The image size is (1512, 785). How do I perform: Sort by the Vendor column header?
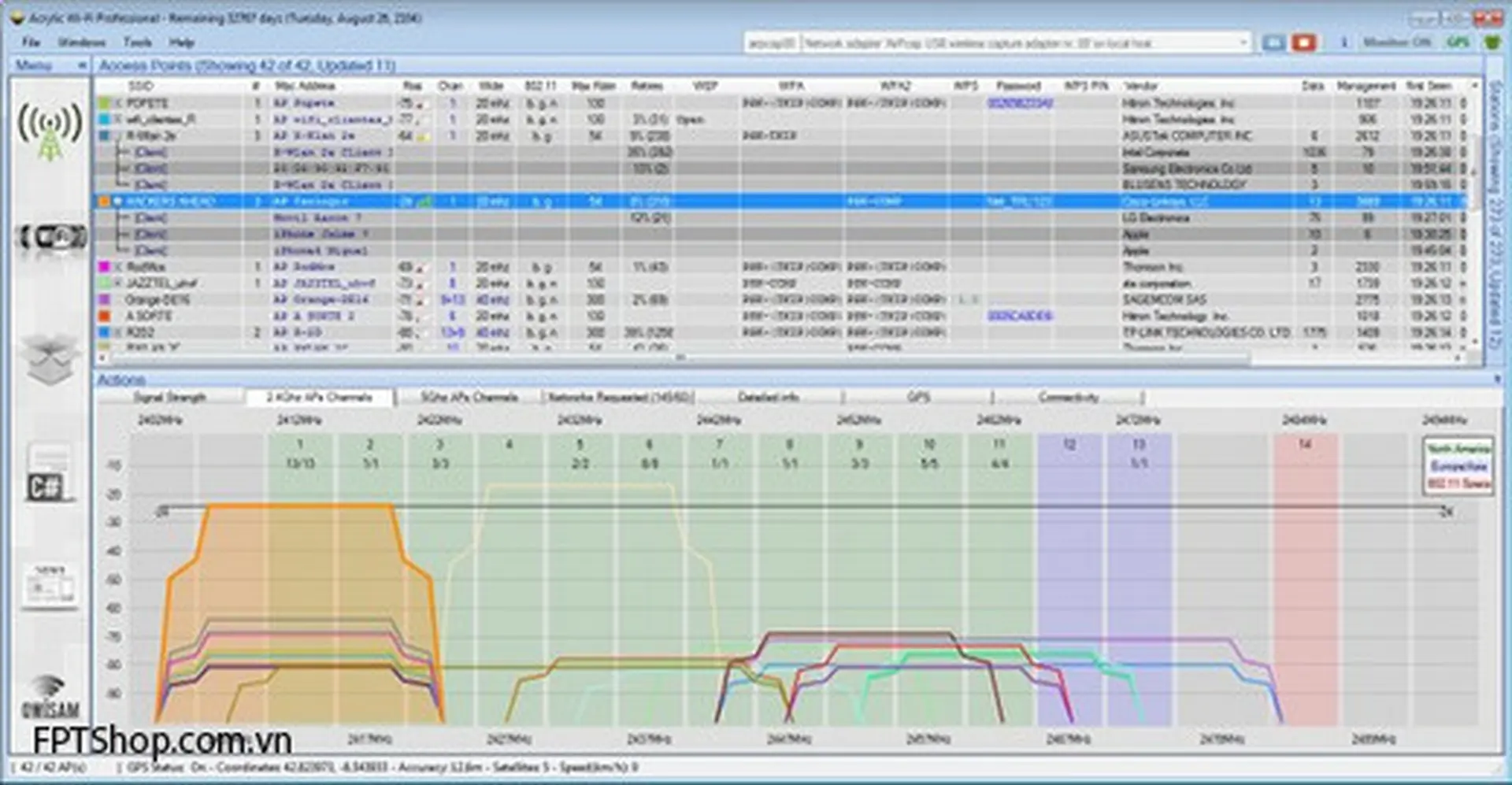tap(1140, 86)
